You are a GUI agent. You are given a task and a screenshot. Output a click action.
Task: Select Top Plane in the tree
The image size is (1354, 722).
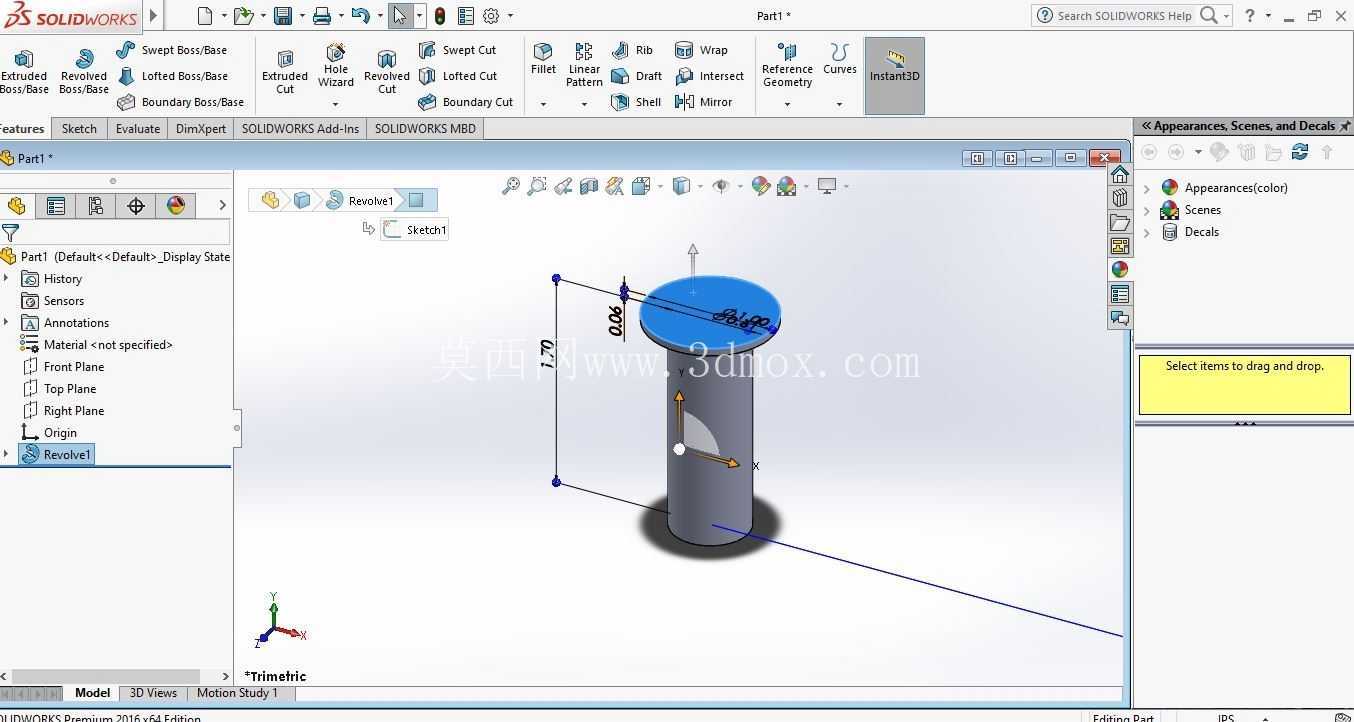click(x=59, y=389)
